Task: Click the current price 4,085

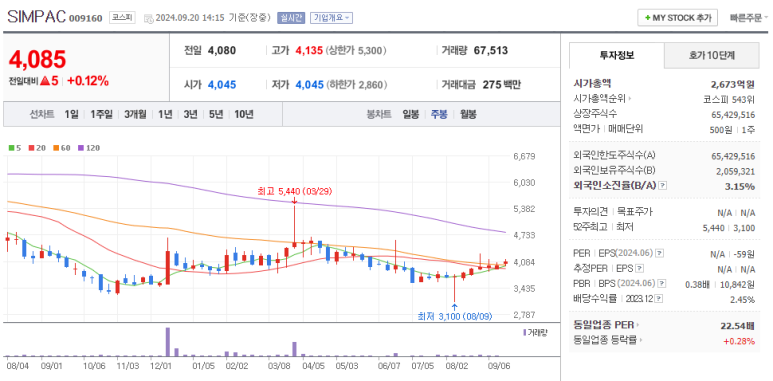Action: tap(37, 60)
